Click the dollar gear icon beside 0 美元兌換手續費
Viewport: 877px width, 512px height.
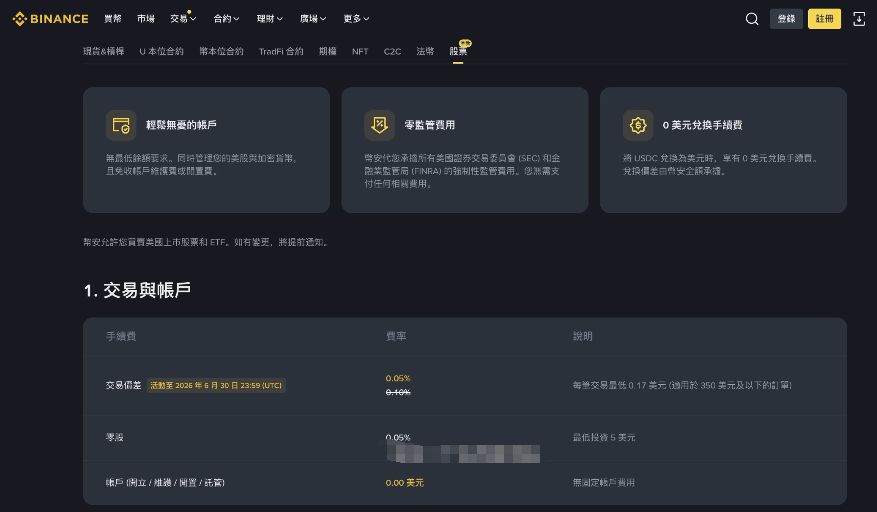pyautogui.click(x=638, y=125)
